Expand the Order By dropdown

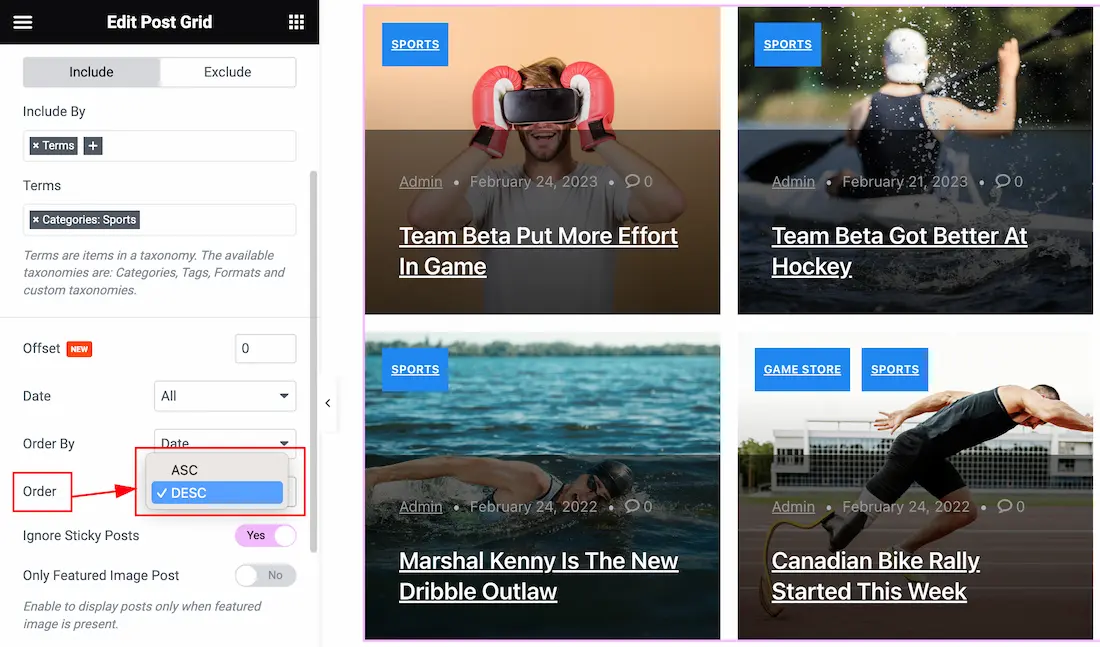(224, 441)
